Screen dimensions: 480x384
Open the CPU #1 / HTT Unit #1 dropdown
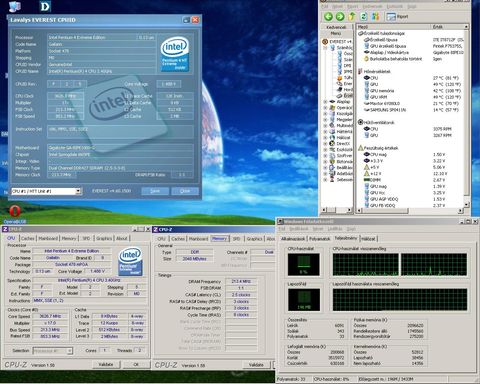(x=78, y=191)
